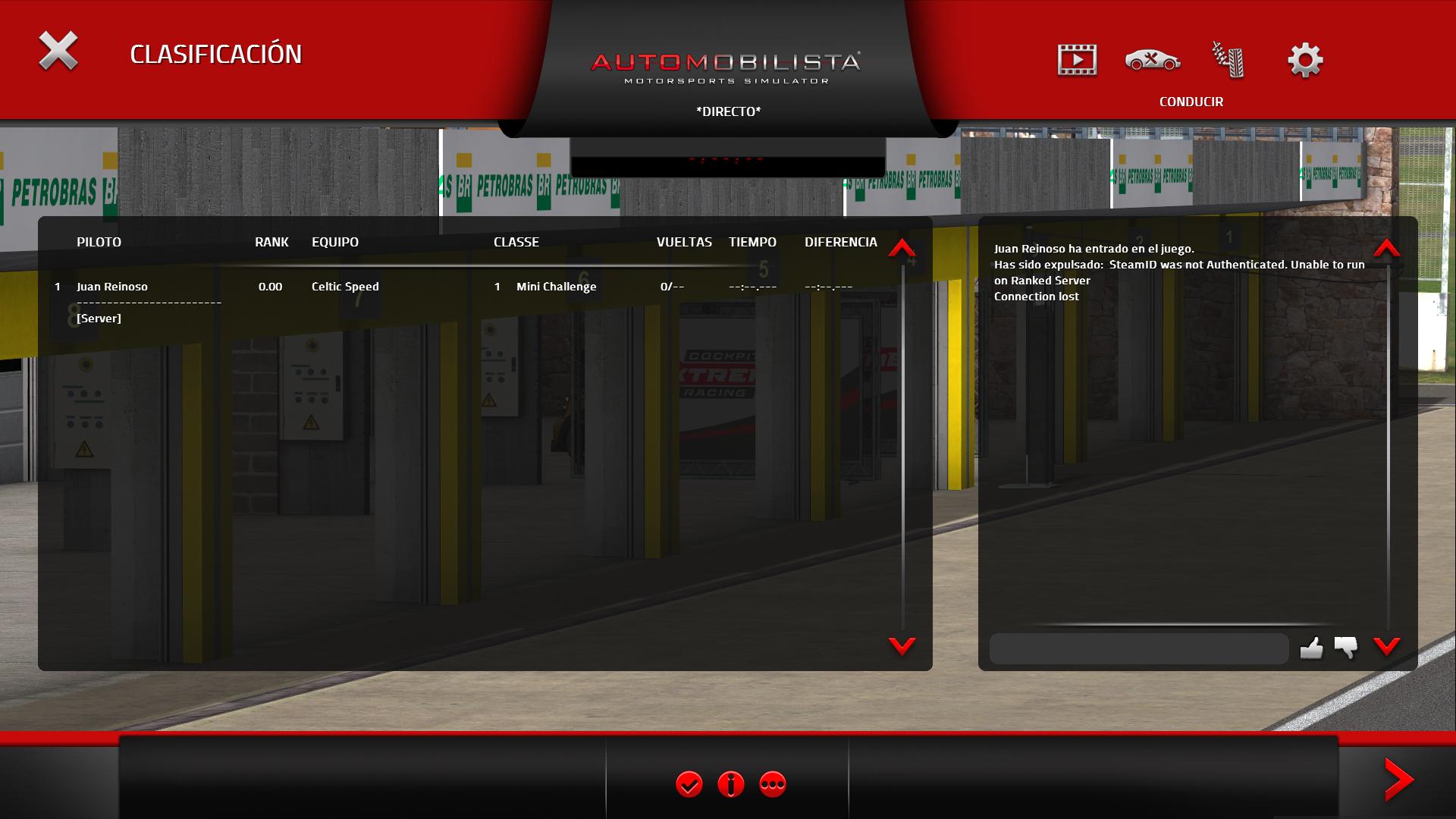Click the chat message input field
This screenshot has height=819, width=1456.
point(1138,649)
